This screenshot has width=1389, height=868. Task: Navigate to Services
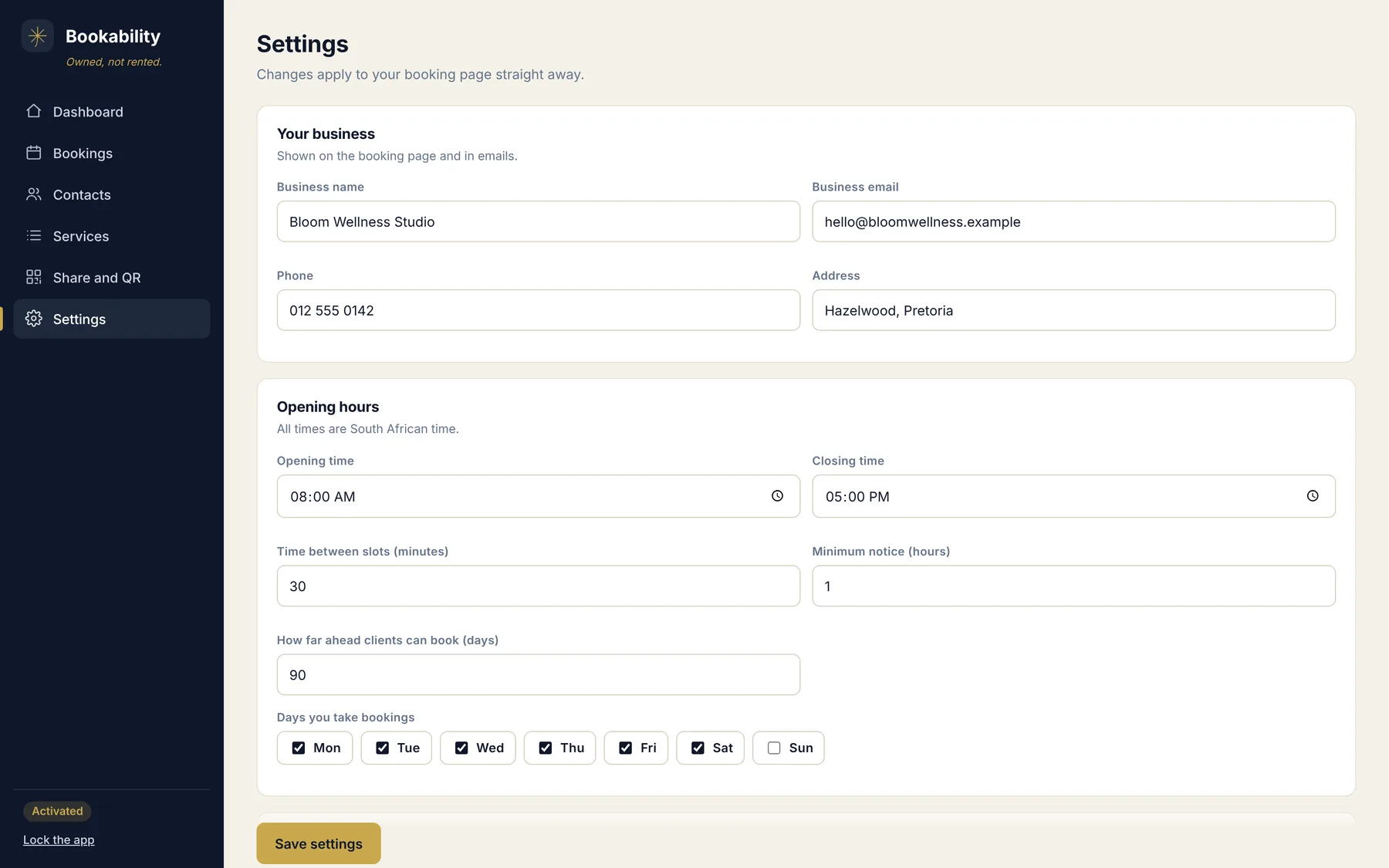tap(112, 236)
